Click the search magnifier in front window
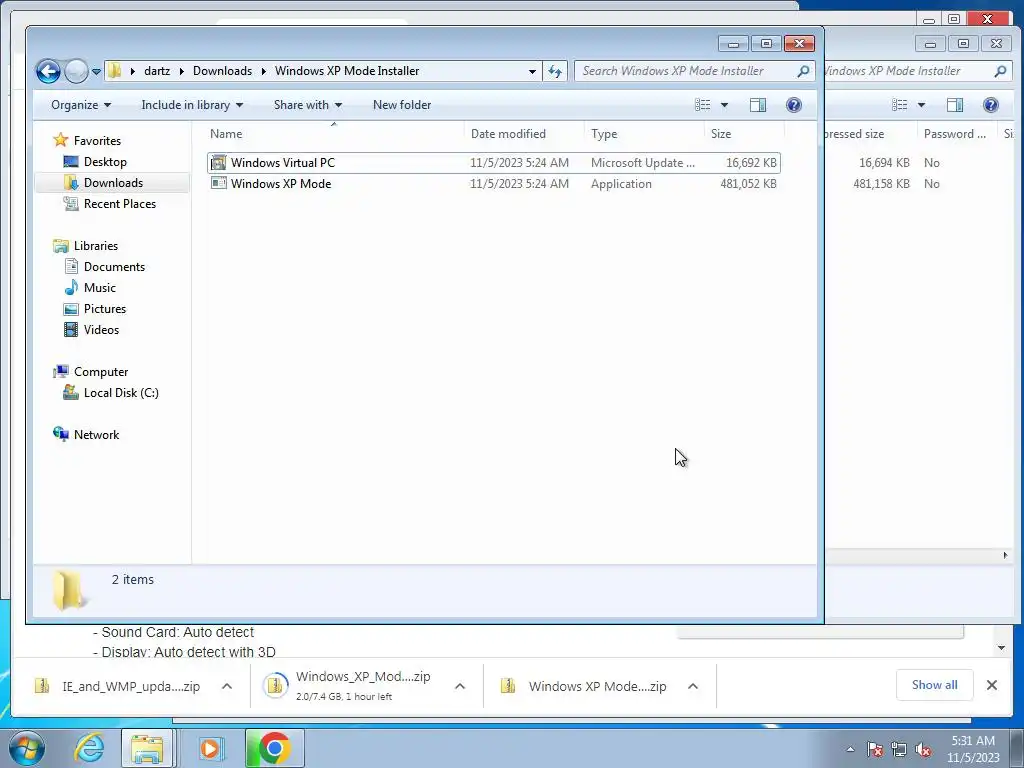The image size is (1024, 768). (803, 71)
